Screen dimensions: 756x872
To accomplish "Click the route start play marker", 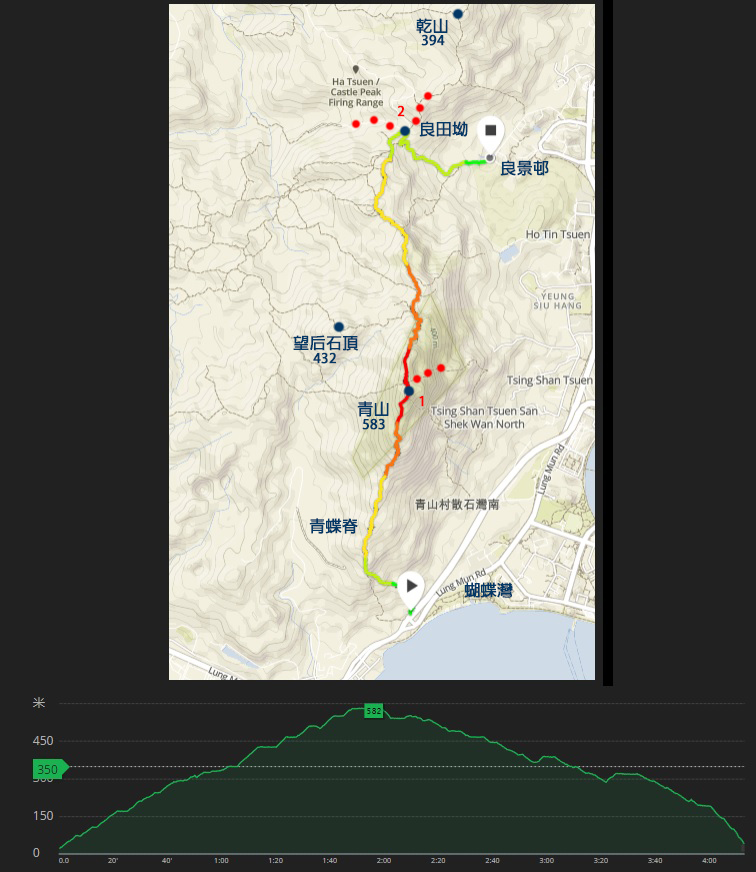I will point(411,587).
